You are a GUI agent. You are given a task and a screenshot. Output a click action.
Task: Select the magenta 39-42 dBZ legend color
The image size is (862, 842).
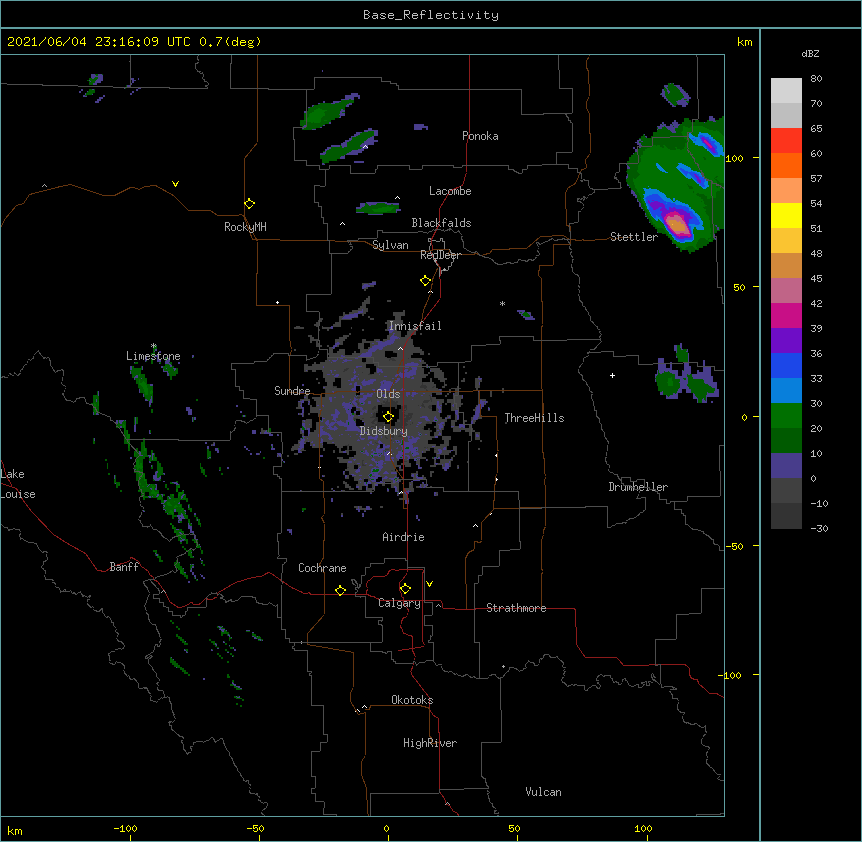tap(786, 316)
